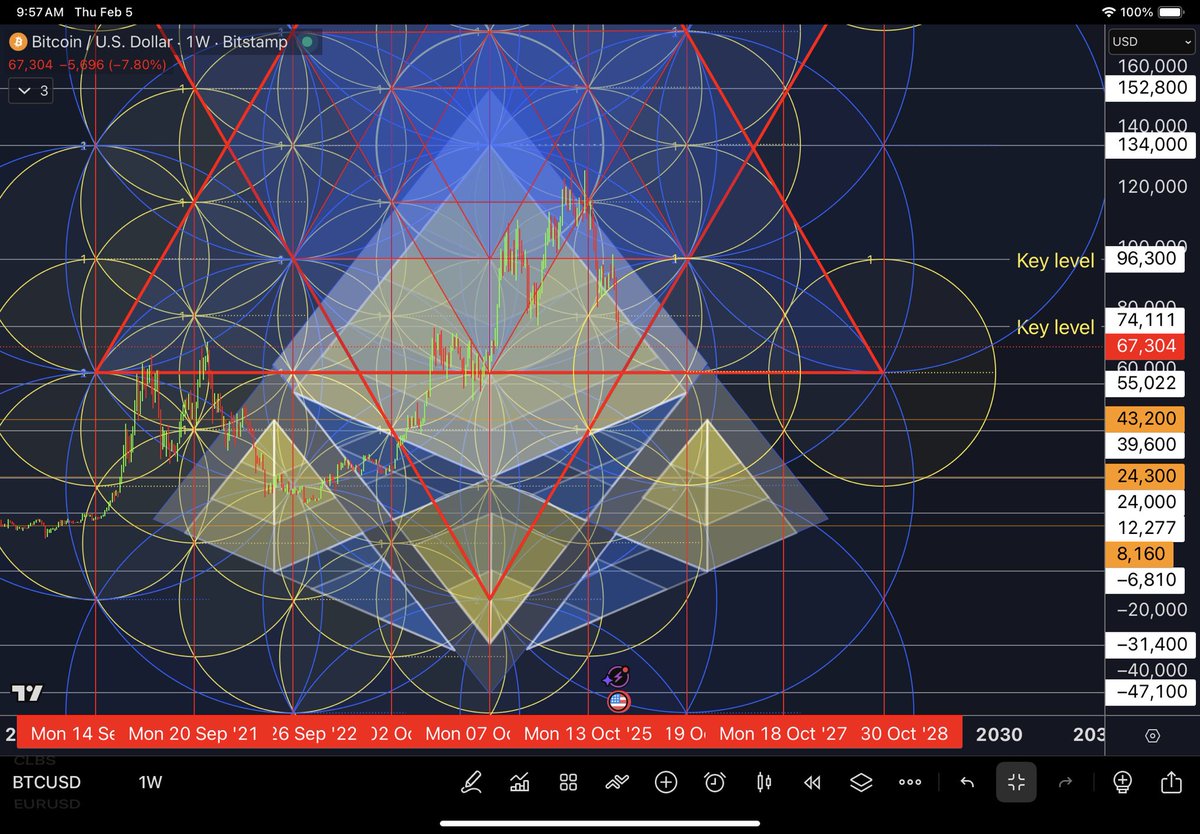Tap the 67,304 −5,696 (−7.80%) quote
Image resolution: width=1200 pixels, height=834 pixels.
[87, 64]
